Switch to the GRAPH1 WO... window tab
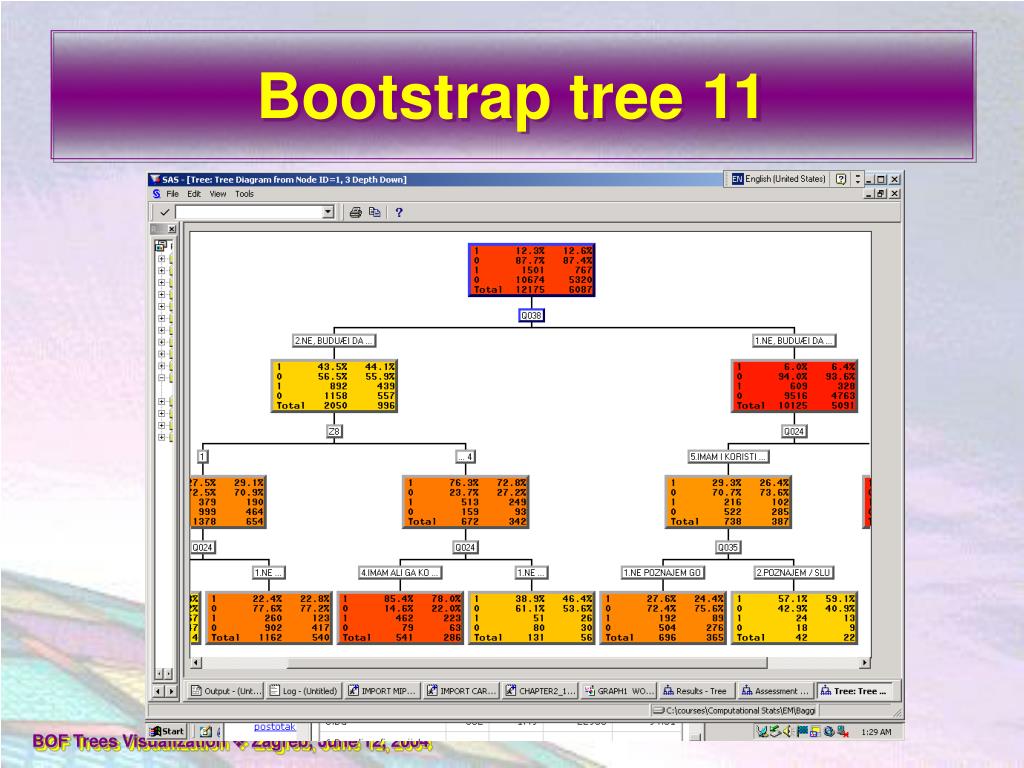The height and width of the screenshot is (768, 1024). [618, 691]
